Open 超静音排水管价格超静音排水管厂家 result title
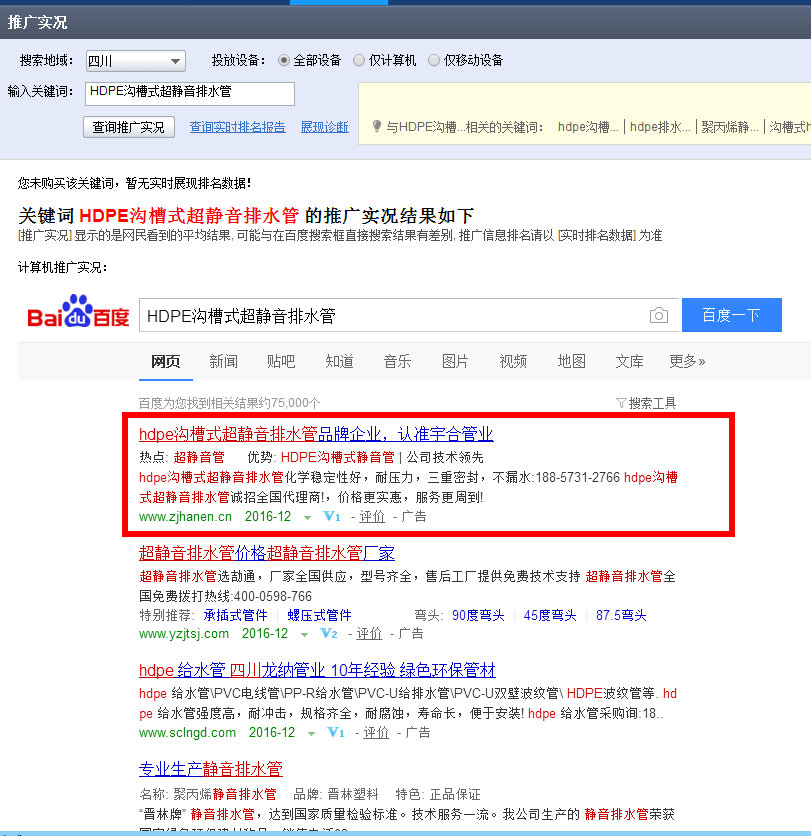 click(267, 553)
